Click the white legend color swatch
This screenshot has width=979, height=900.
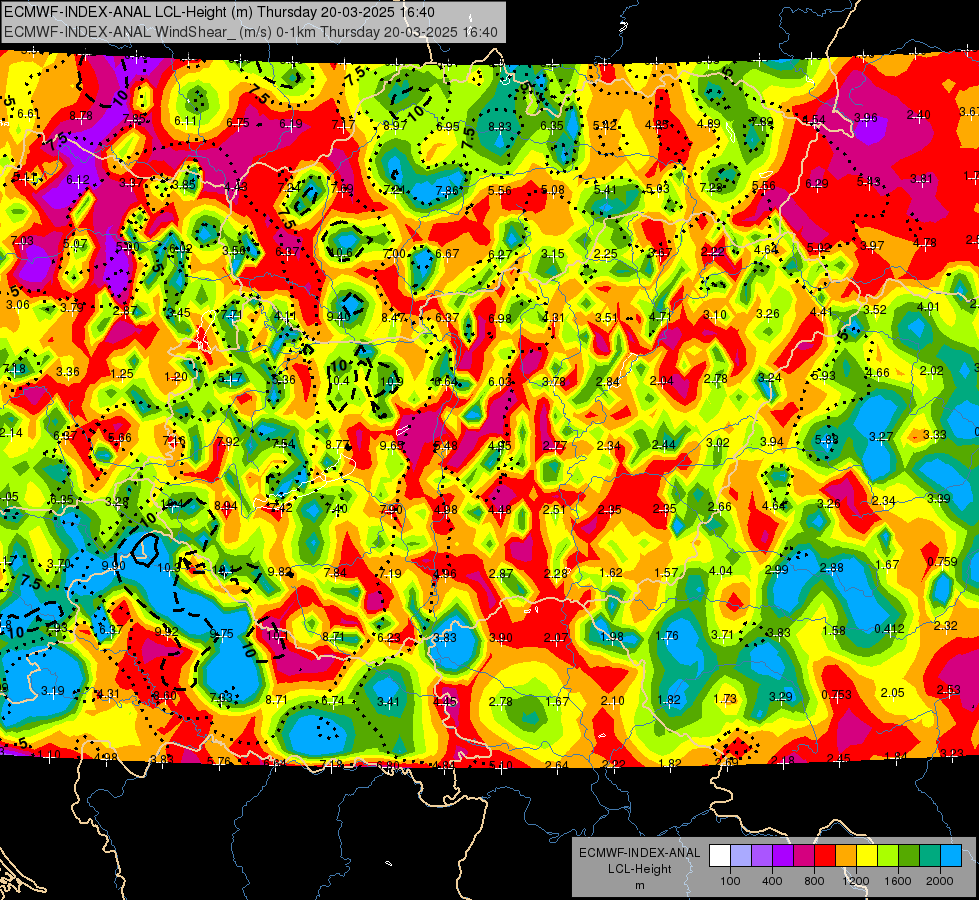click(x=720, y=855)
